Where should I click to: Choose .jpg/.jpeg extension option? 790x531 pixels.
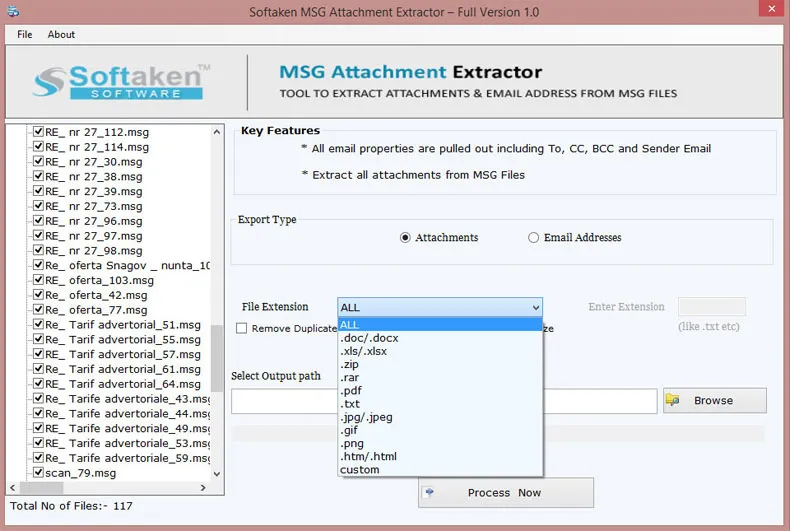pyautogui.click(x=440, y=417)
